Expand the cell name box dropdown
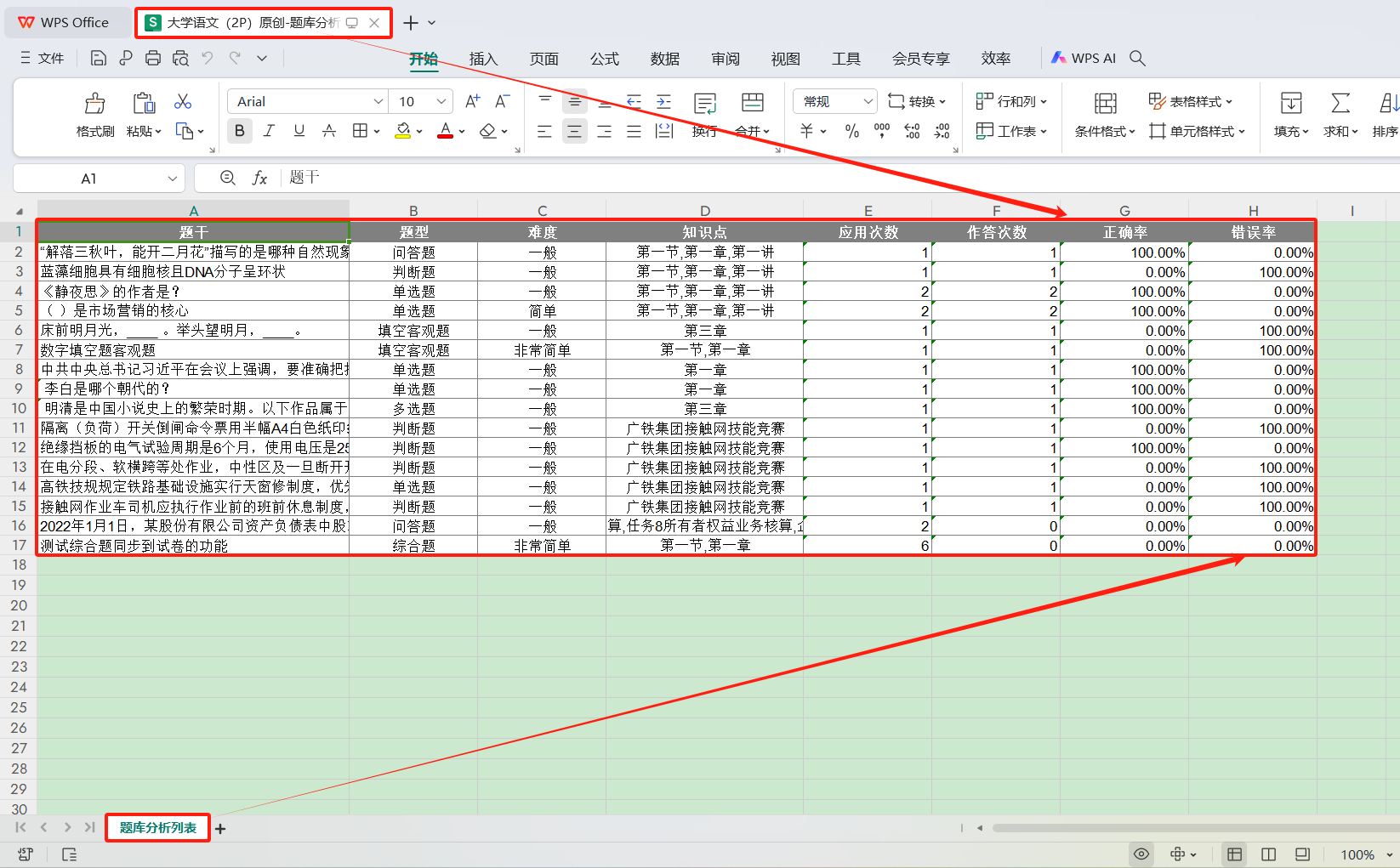 tap(173, 179)
